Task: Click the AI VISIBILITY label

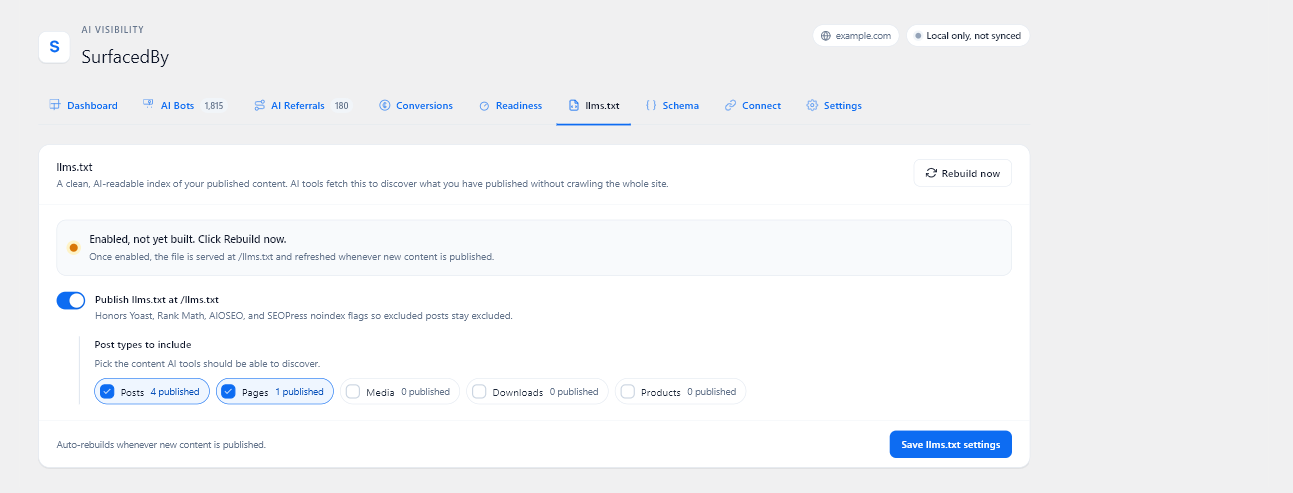Action: pos(112,30)
